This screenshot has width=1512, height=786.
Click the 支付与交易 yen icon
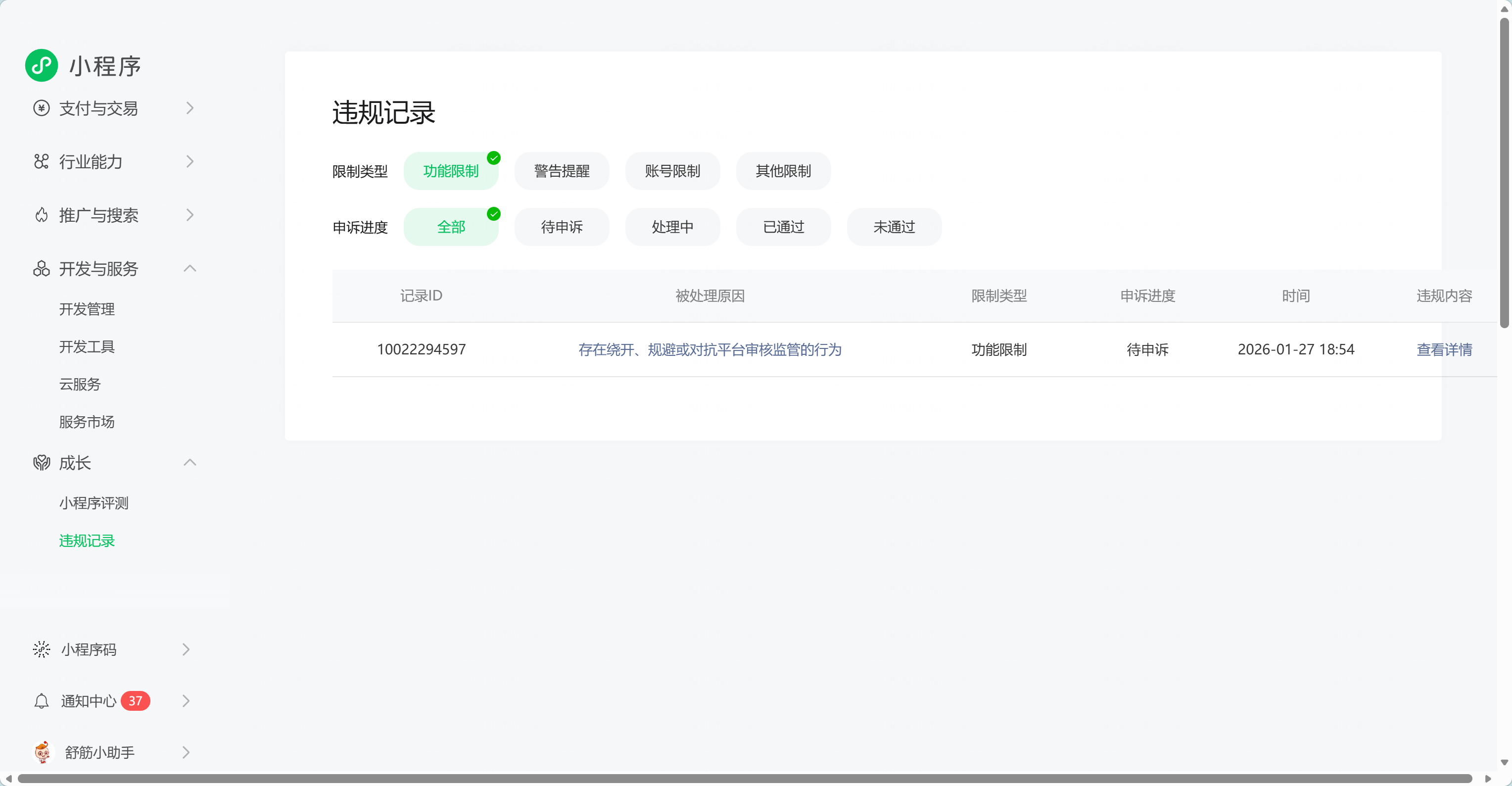(41, 108)
